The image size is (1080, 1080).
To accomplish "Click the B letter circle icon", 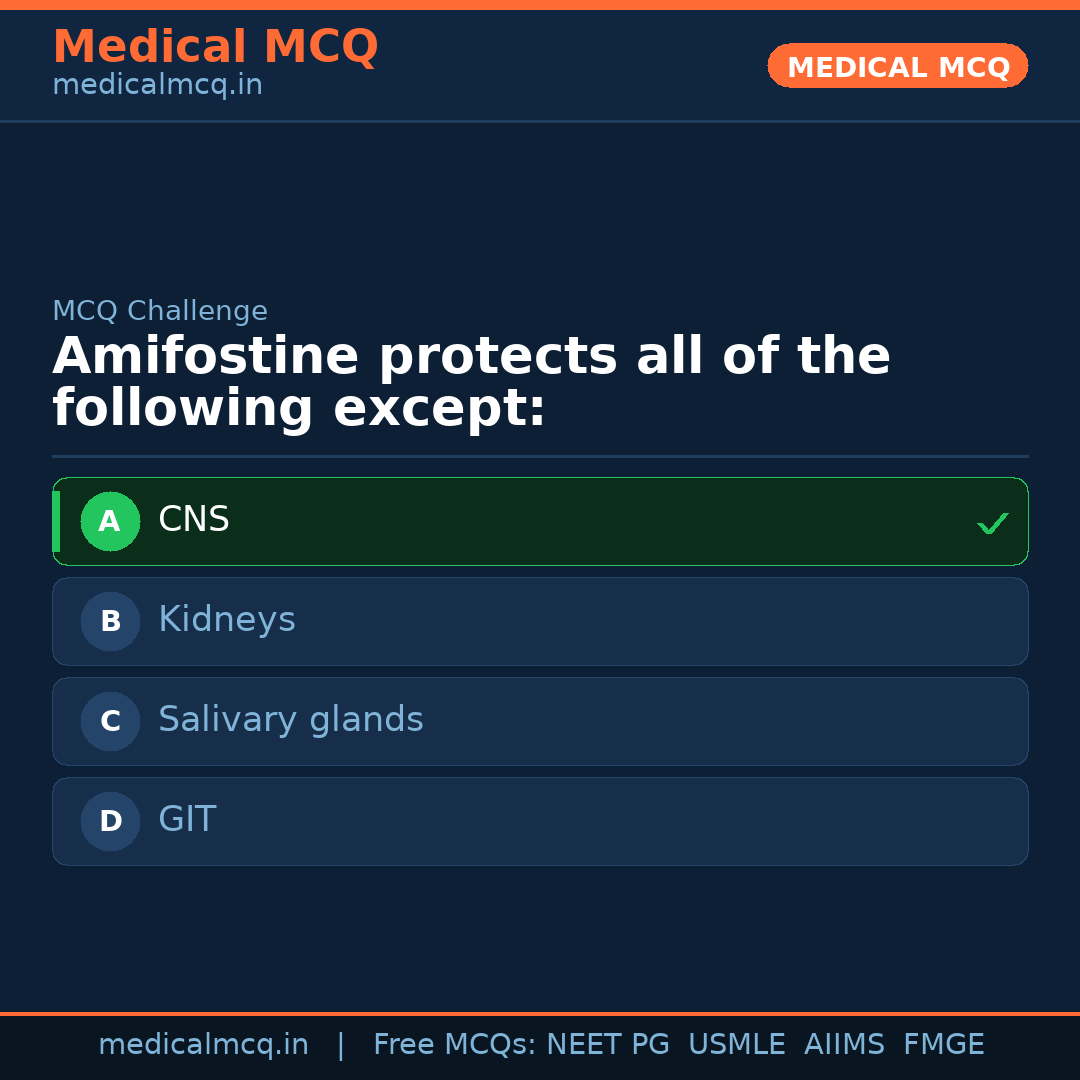I will point(110,621).
